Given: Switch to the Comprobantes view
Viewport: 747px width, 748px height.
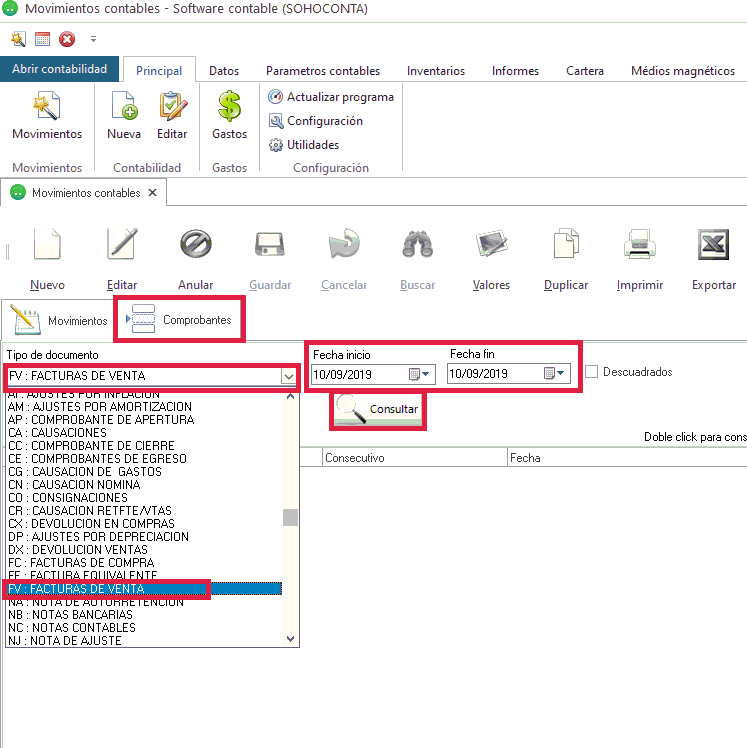Looking at the screenshot, I should click(x=182, y=321).
